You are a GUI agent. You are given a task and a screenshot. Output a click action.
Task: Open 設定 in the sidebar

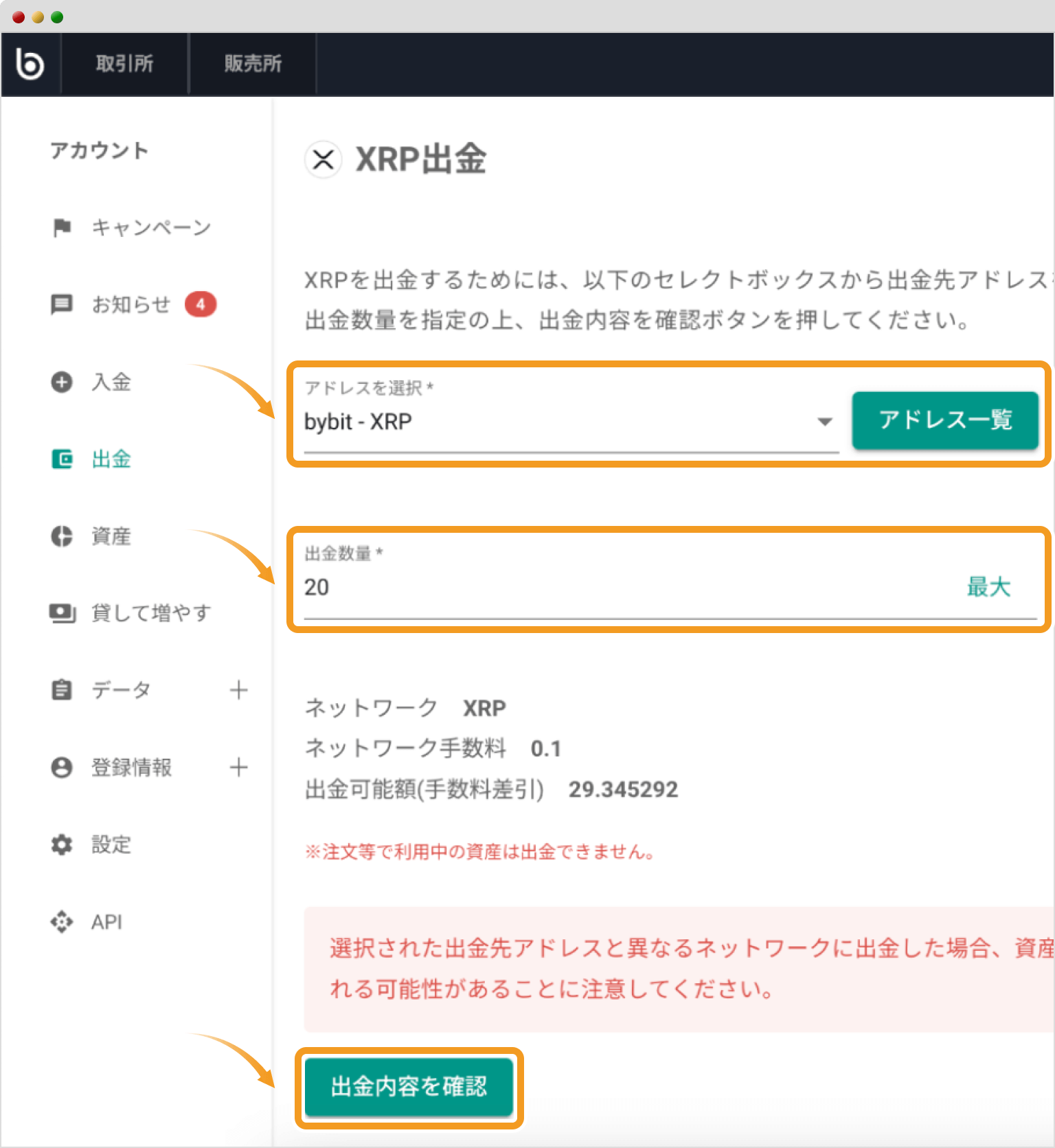[111, 845]
